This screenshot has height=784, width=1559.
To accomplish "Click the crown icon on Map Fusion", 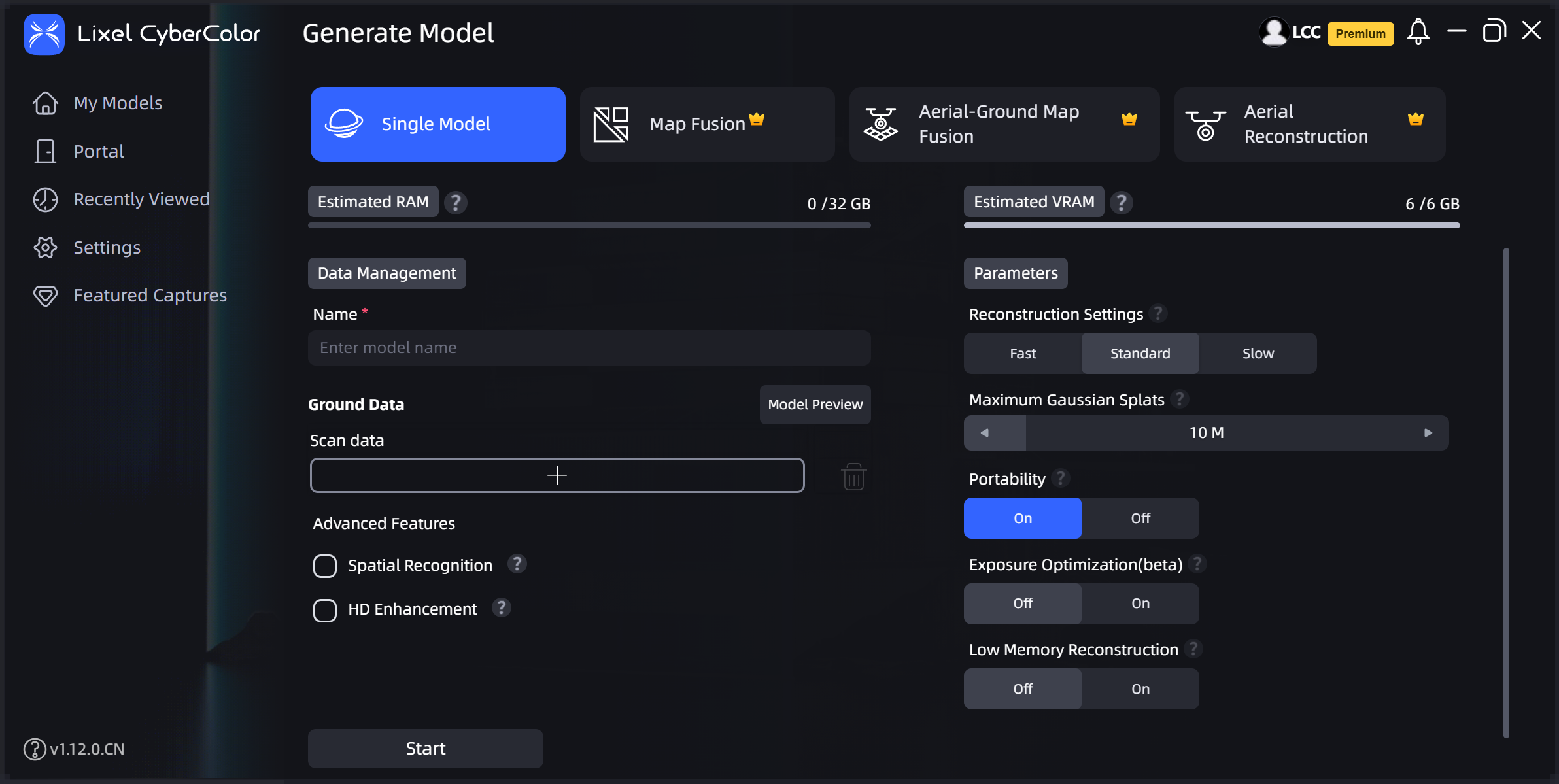I will [x=757, y=119].
